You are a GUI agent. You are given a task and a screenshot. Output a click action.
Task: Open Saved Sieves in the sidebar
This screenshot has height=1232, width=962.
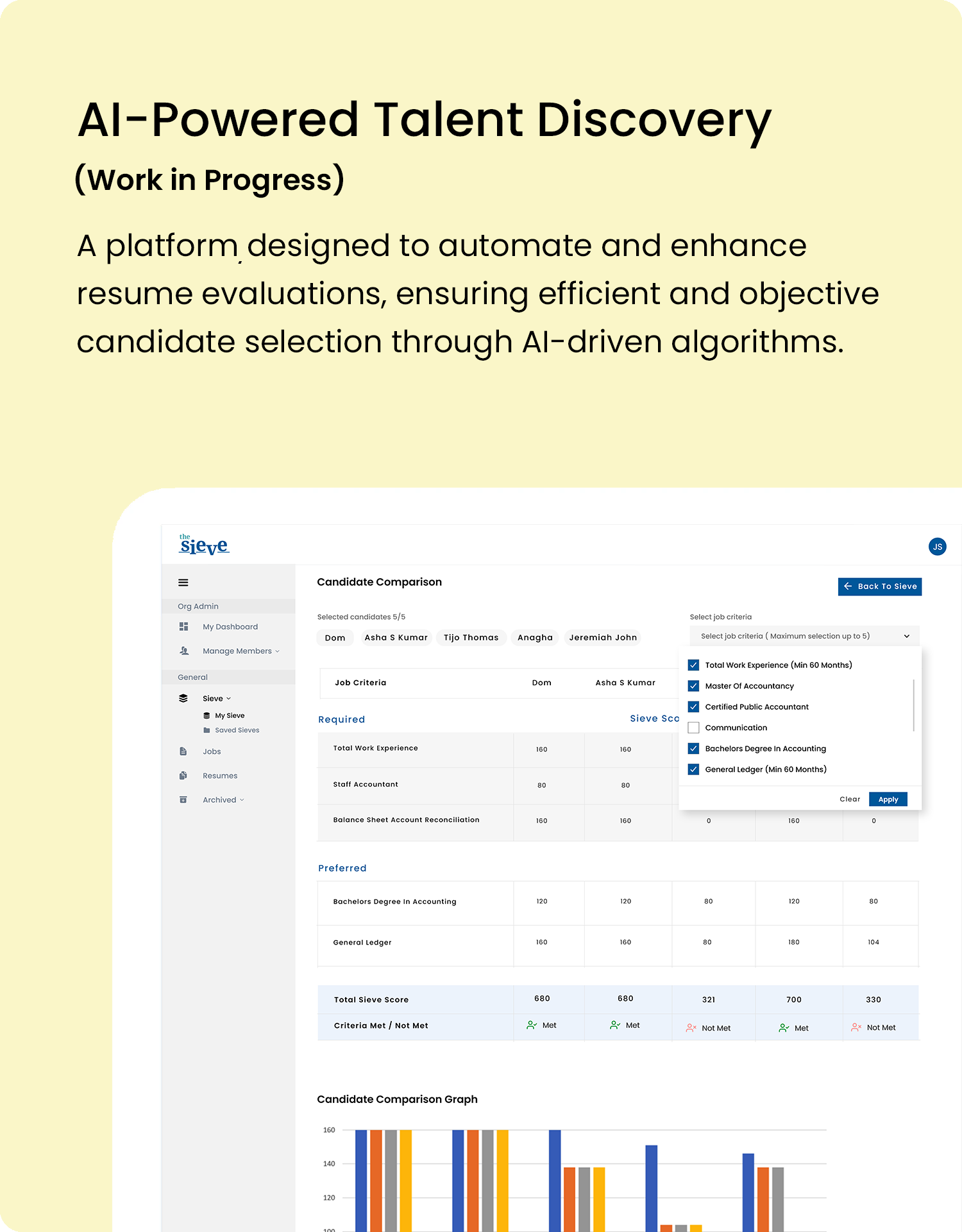(x=237, y=730)
